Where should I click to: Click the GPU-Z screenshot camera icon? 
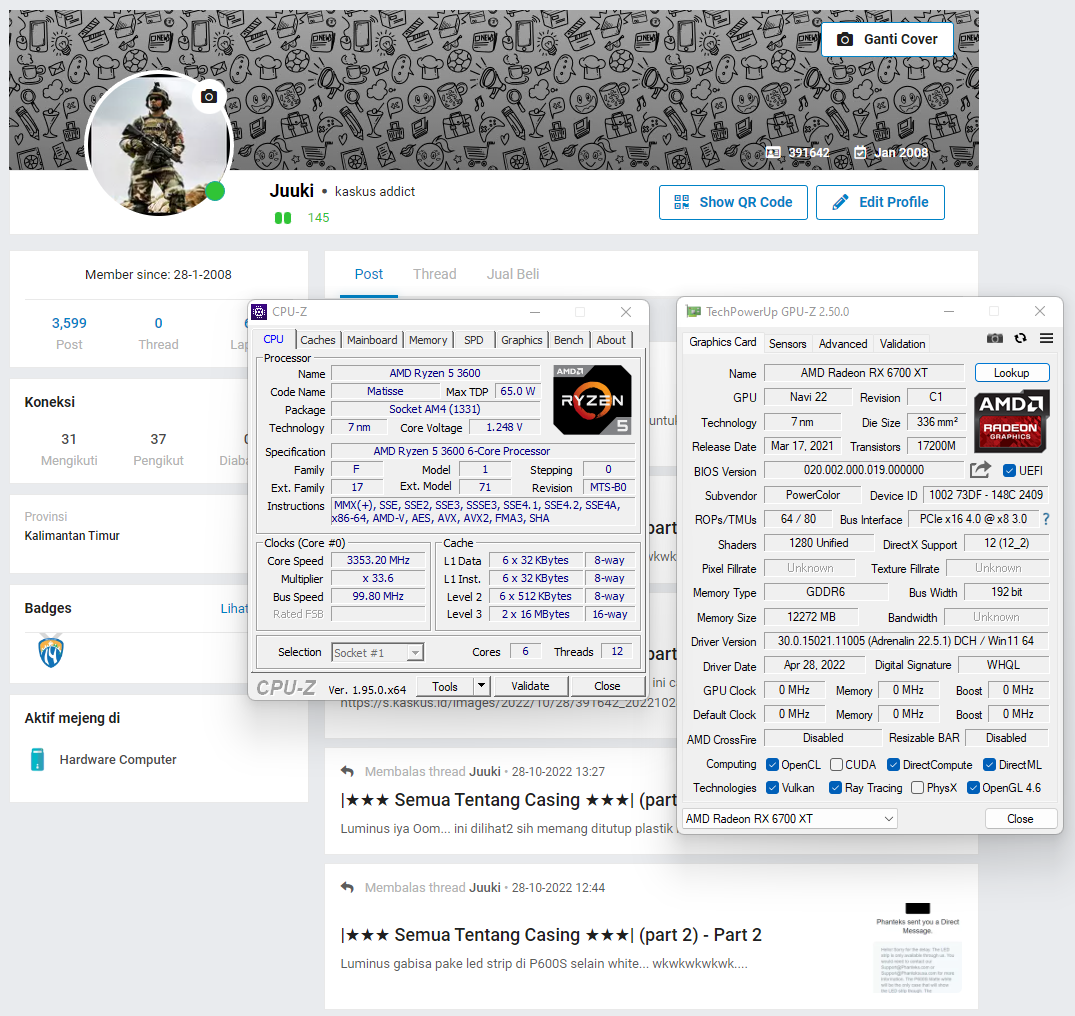click(995, 338)
